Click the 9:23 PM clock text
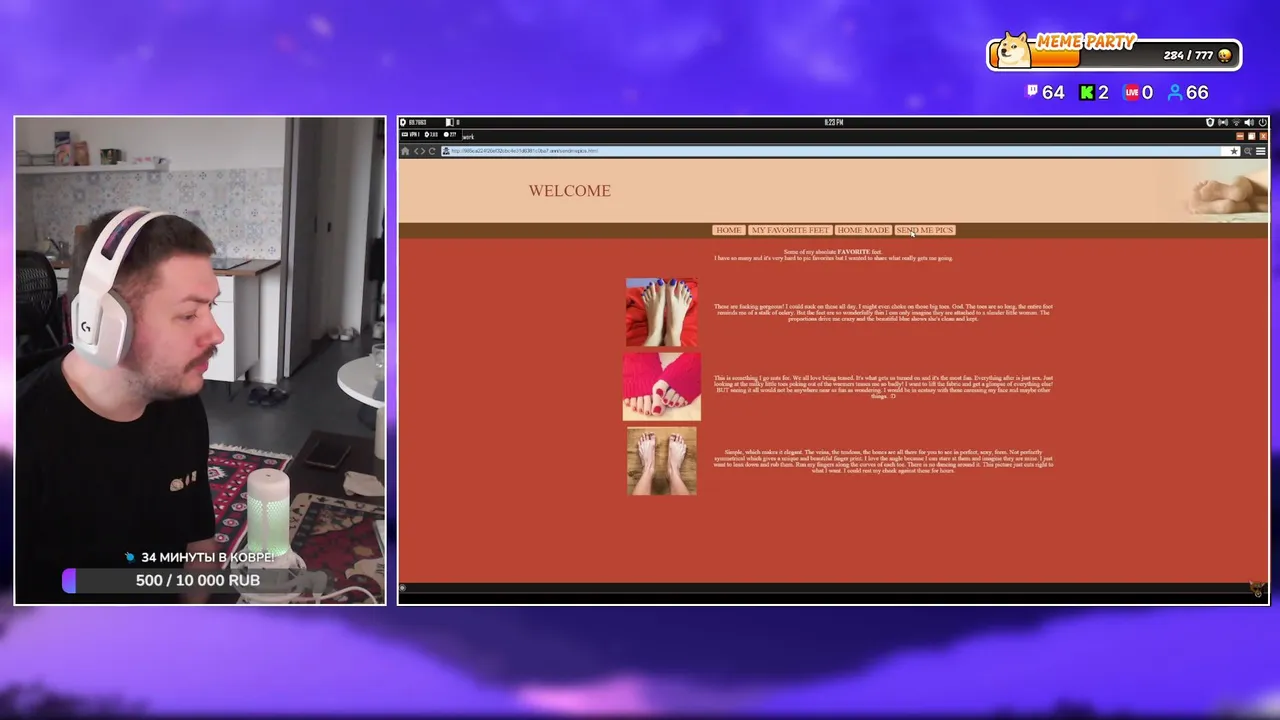1280x720 pixels. click(x=834, y=122)
